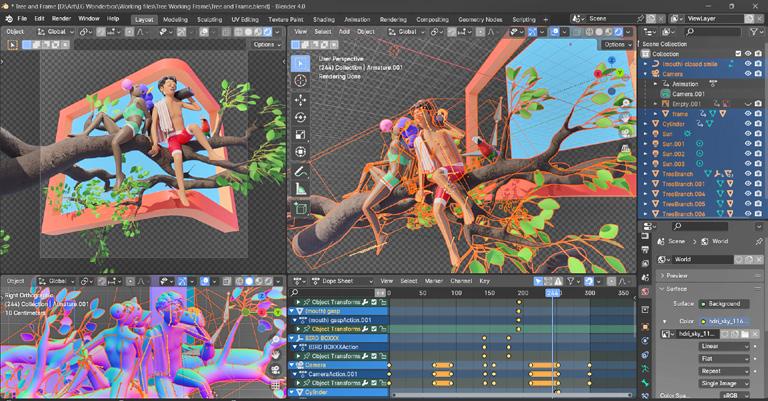Image resolution: width=768 pixels, height=401 pixels.
Task: Click the Color socket dot beside hdri_sky
Action: coord(703,322)
